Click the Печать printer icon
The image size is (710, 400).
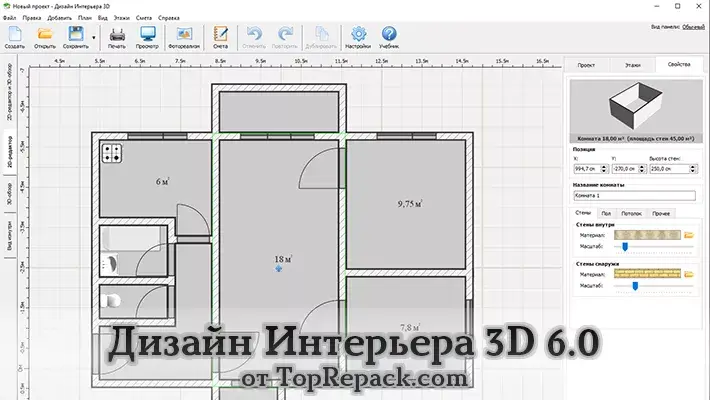click(117, 37)
